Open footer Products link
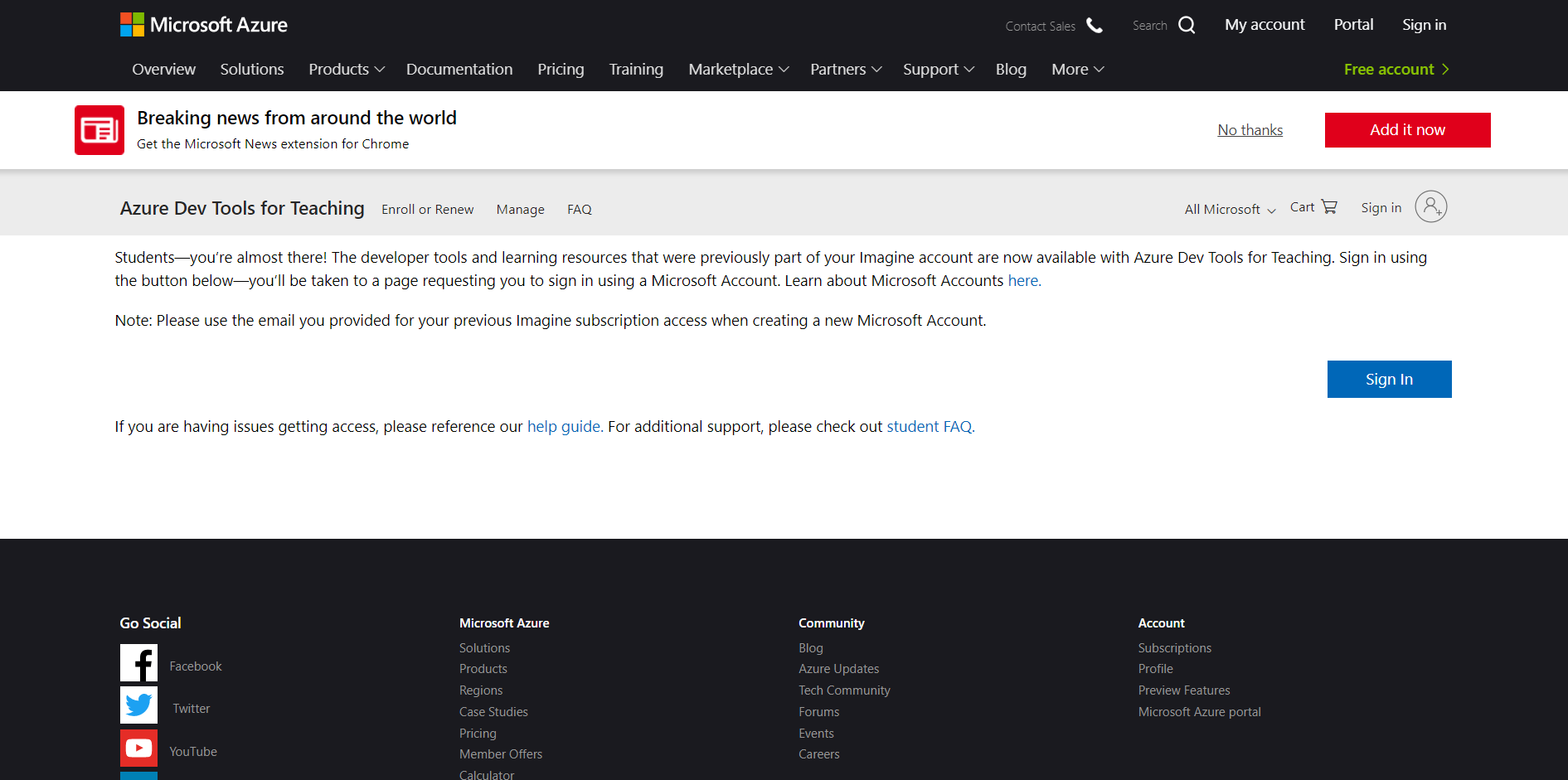The image size is (1568, 780). (x=483, y=669)
